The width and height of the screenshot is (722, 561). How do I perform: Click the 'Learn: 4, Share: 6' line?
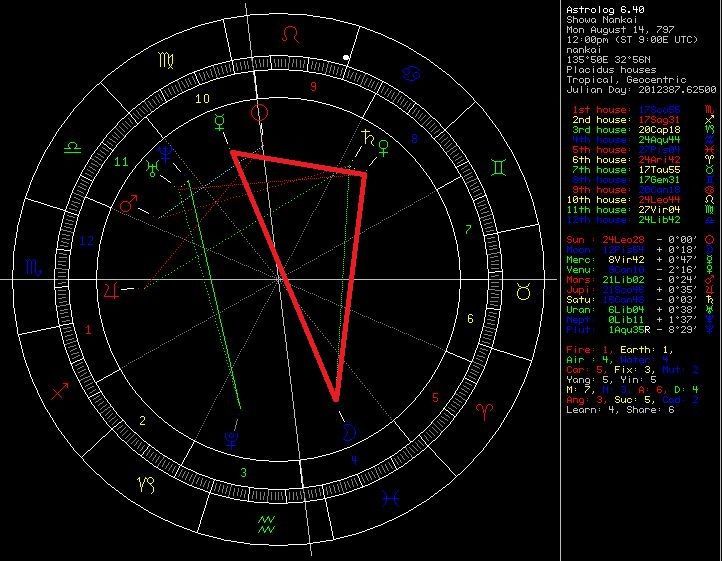[620, 409]
